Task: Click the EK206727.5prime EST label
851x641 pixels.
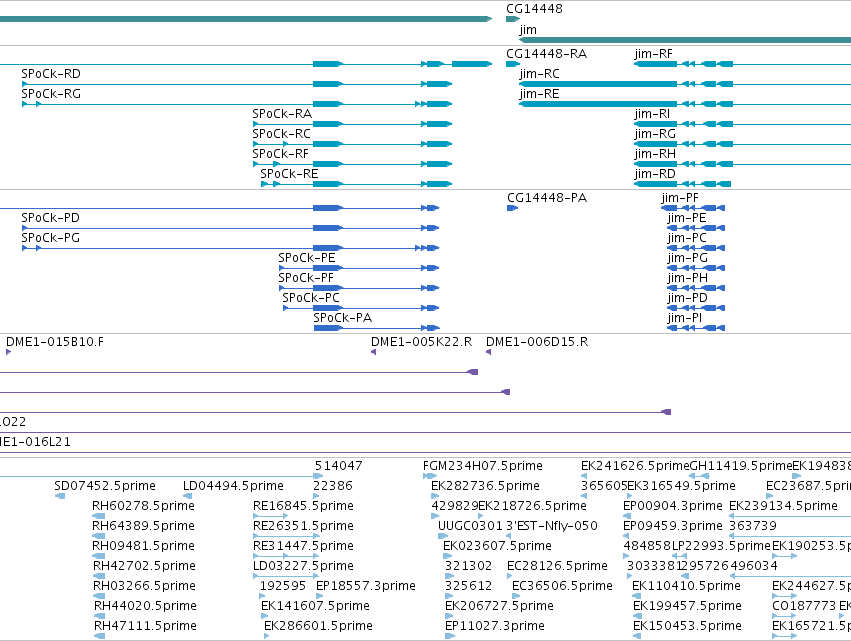Action: pyautogui.click(x=499, y=606)
